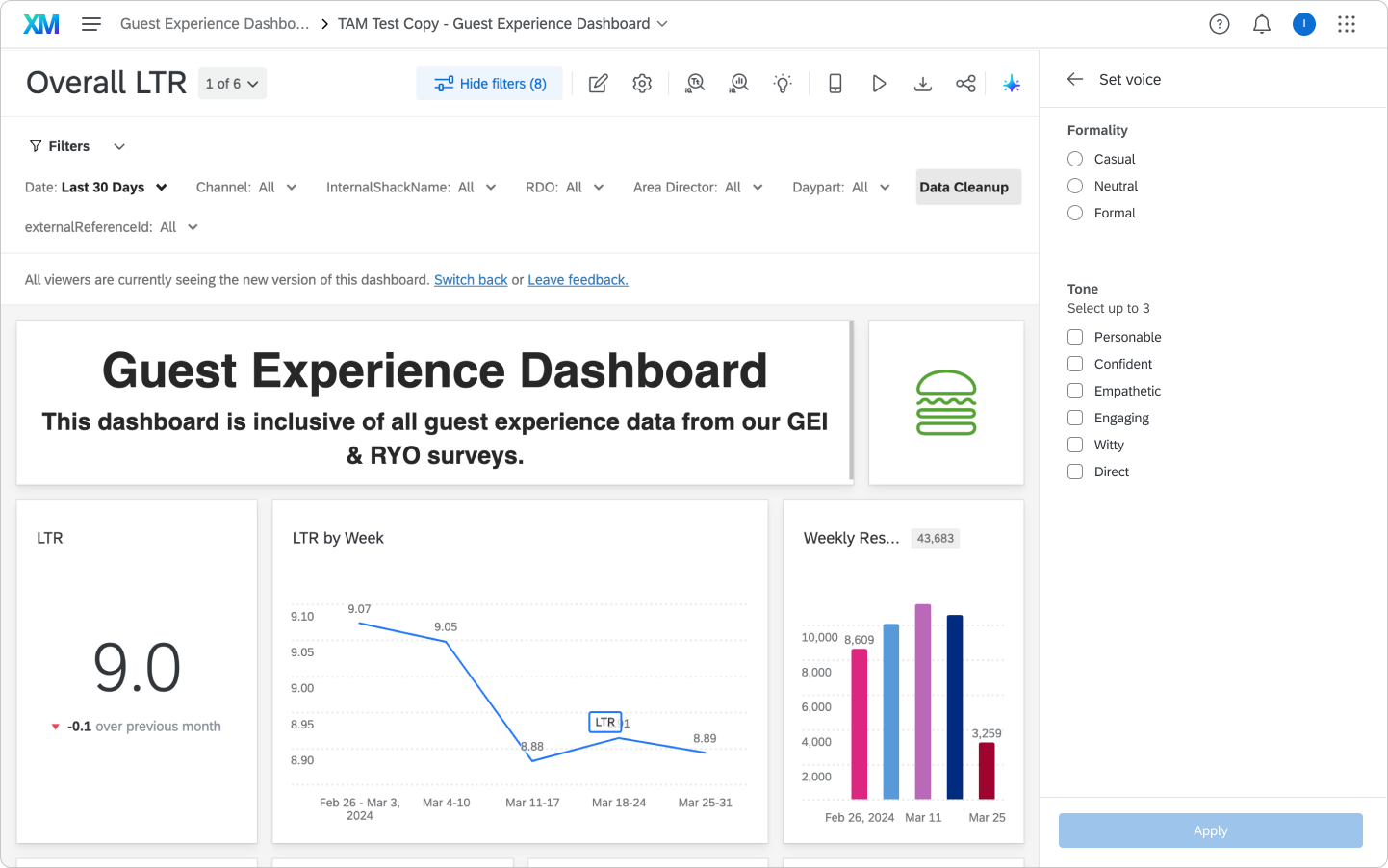Image resolution: width=1388 pixels, height=868 pixels.
Task: Open the help question mark icon
Action: tap(1220, 24)
